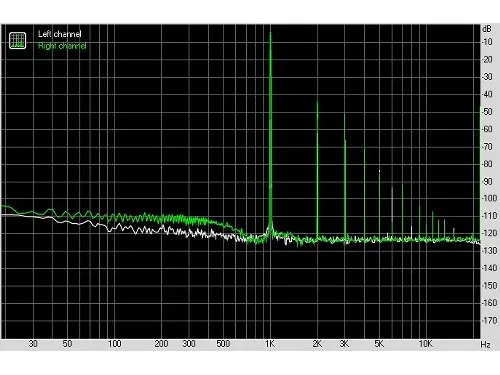The height and width of the screenshot is (375, 500).
Task: Click the -160 dB scale label
Action: pyautogui.click(x=489, y=303)
